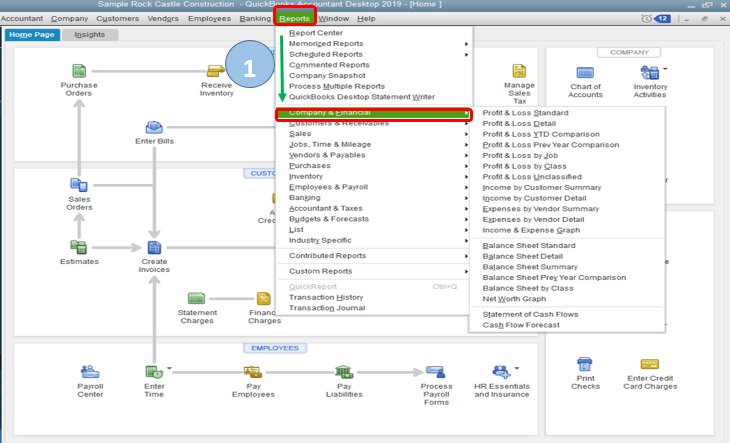Image resolution: width=730 pixels, height=443 pixels.
Task: Click Enter Credit Card Charges icon
Action: pyautogui.click(x=649, y=364)
